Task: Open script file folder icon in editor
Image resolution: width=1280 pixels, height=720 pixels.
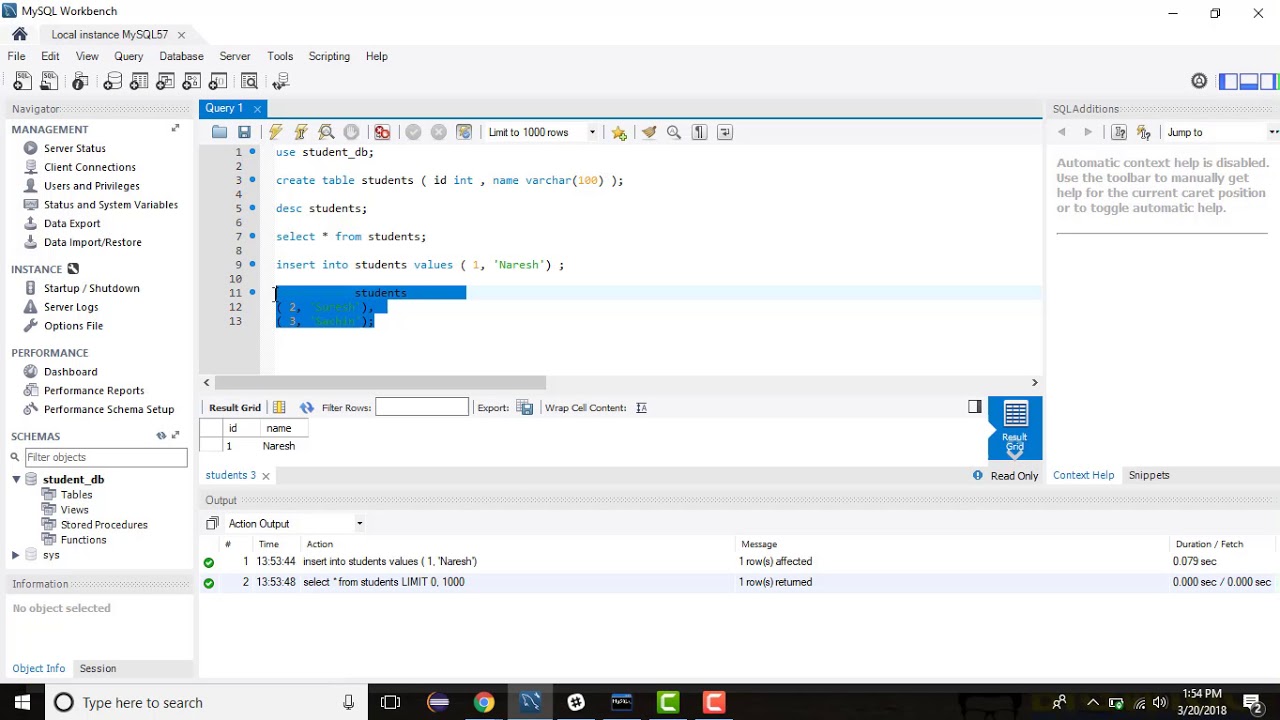Action: [219, 132]
